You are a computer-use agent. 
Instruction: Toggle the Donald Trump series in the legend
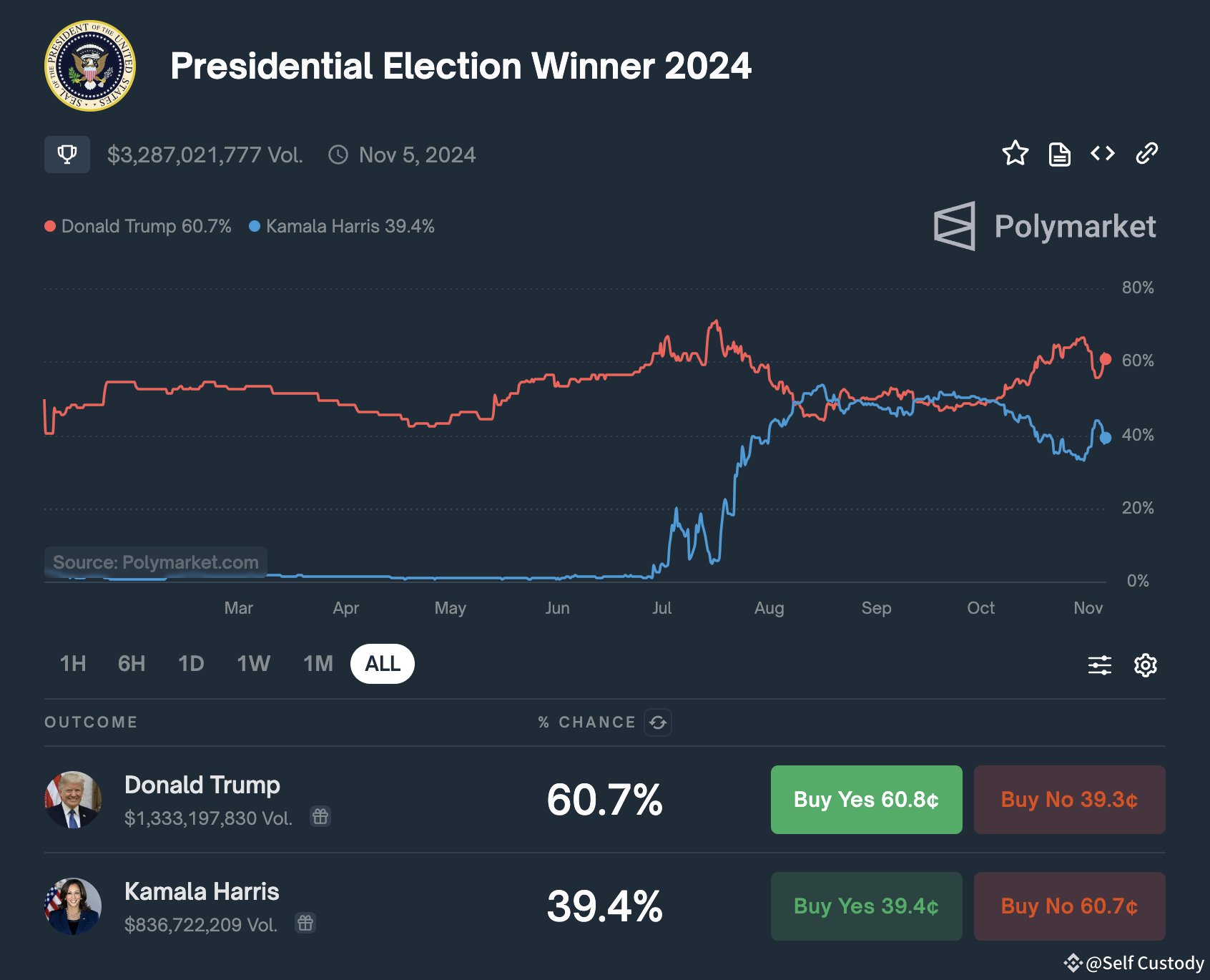tap(138, 226)
